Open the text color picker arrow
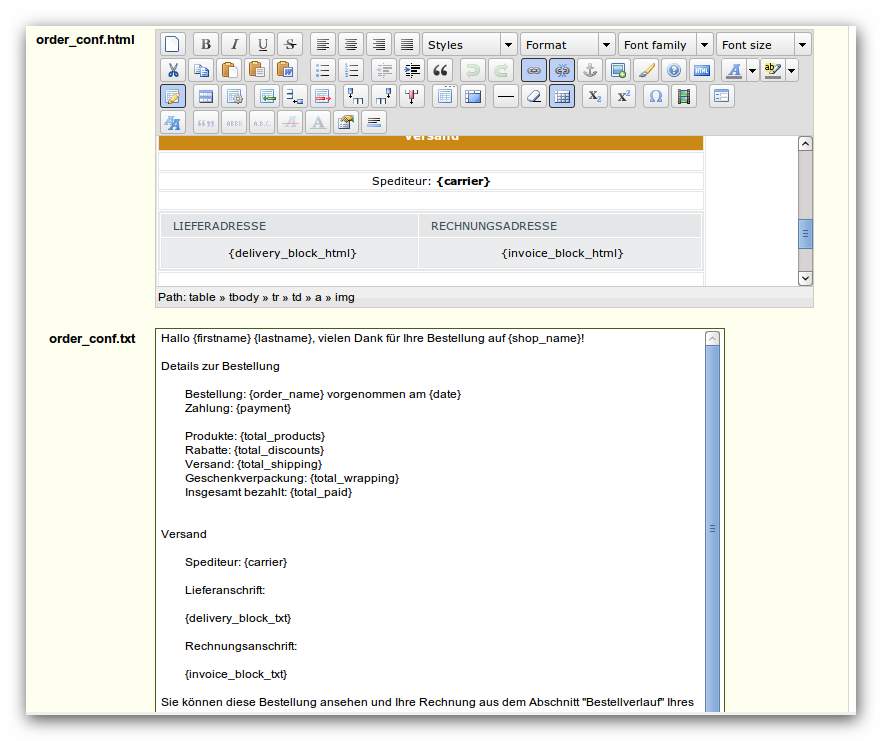The image size is (882, 741). click(x=752, y=70)
